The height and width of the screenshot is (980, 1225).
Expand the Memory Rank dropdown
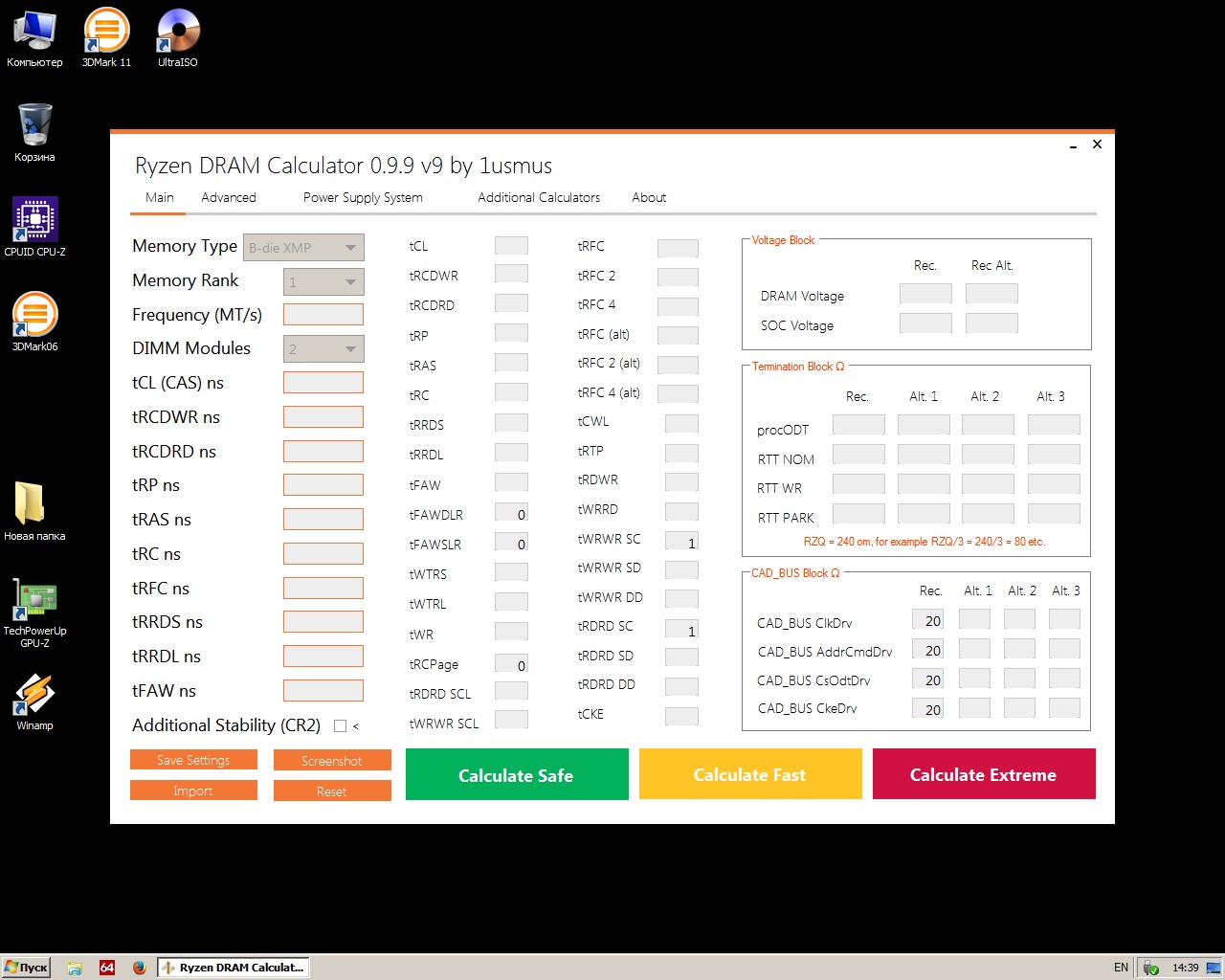click(x=323, y=282)
